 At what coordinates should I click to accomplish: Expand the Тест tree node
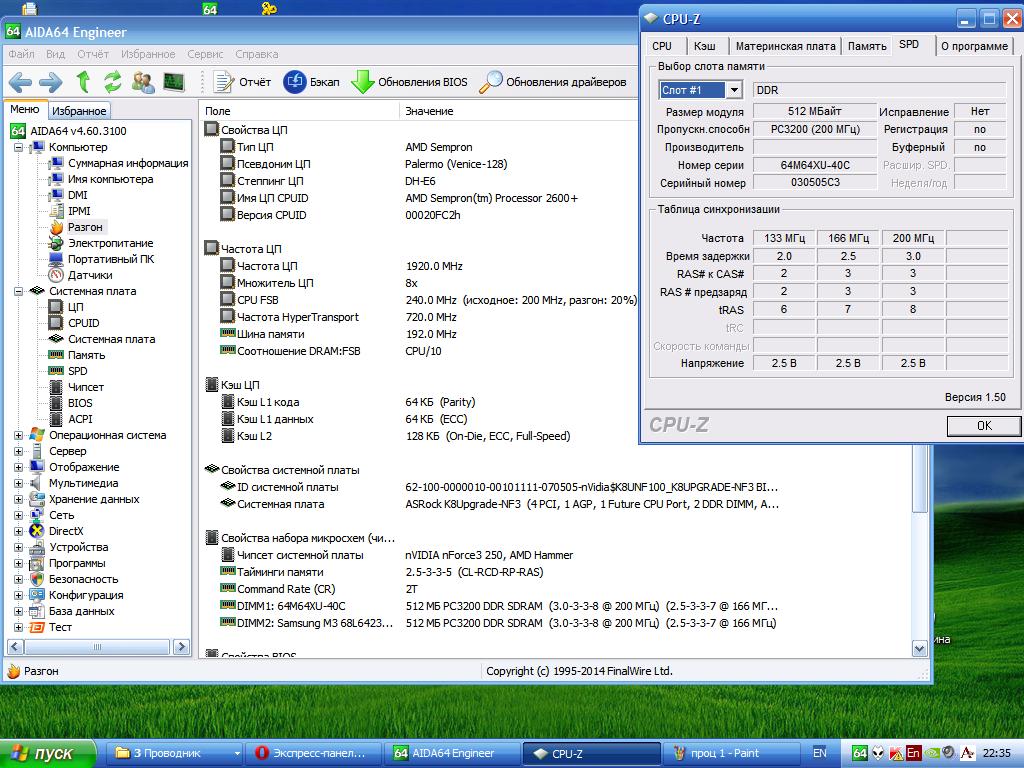18,627
